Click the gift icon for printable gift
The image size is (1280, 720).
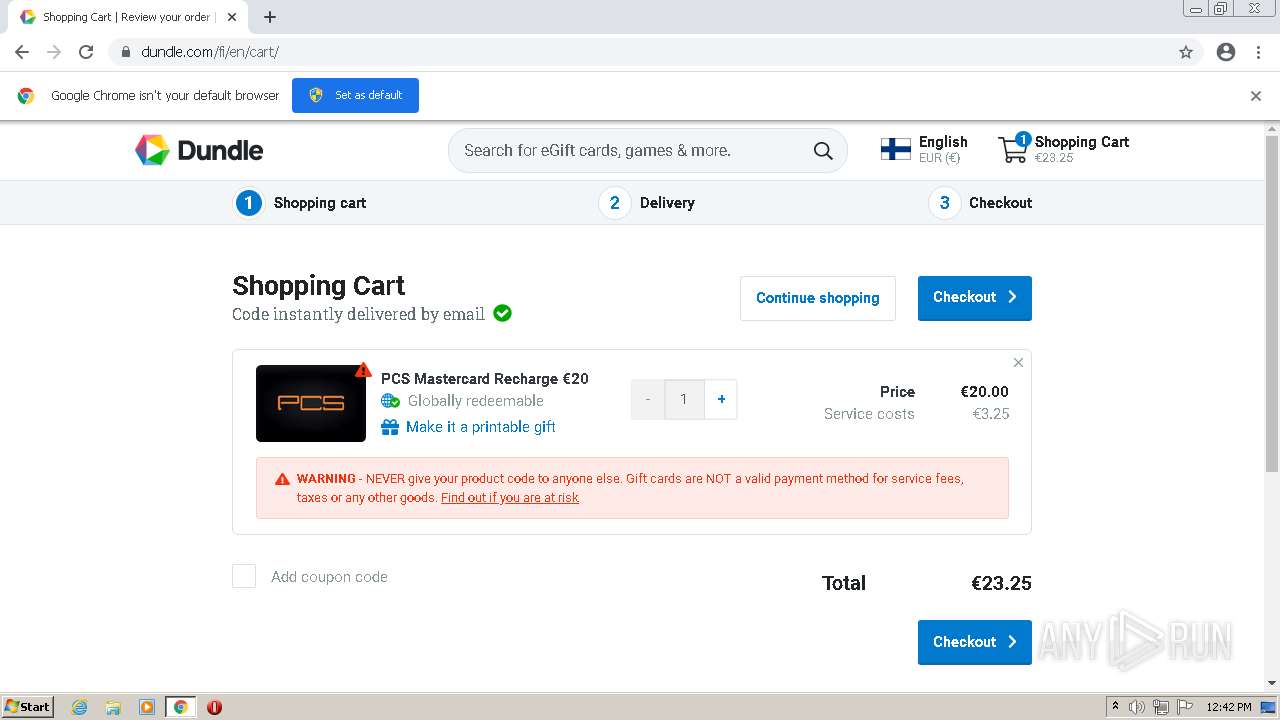tap(390, 427)
